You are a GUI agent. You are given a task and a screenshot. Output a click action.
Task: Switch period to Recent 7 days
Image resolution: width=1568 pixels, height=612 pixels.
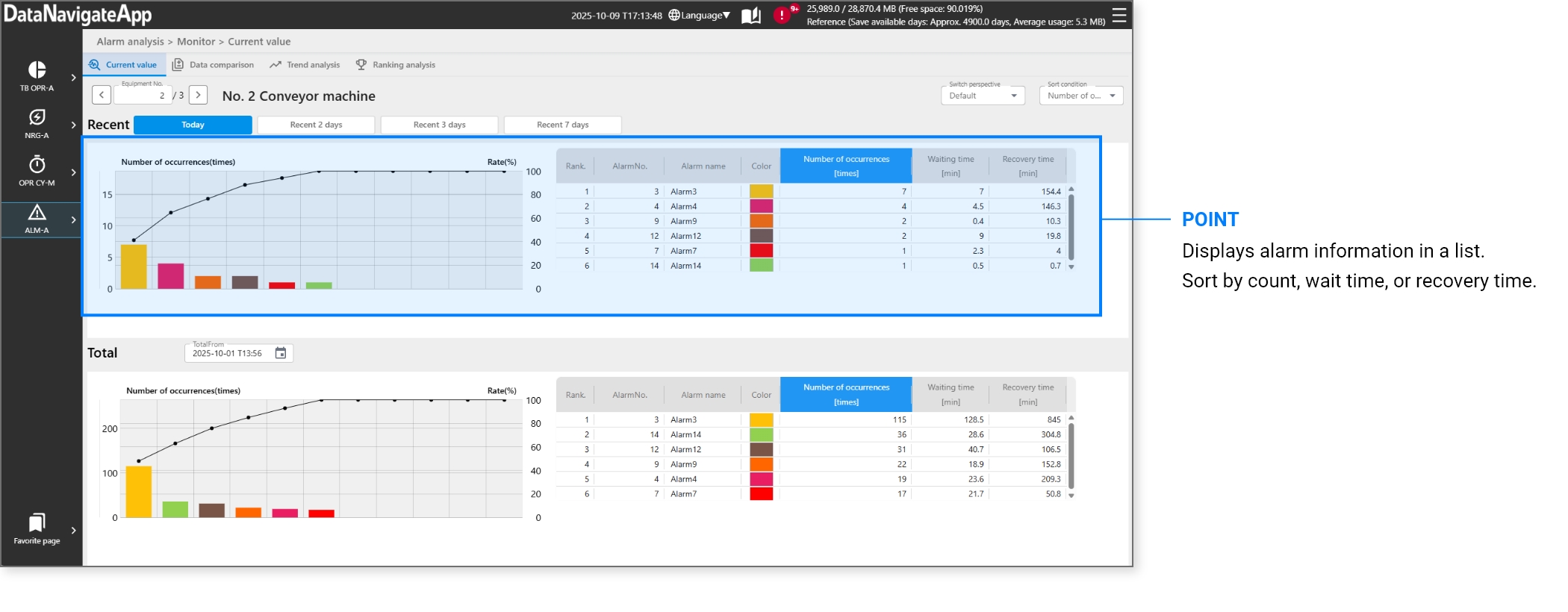pyautogui.click(x=562, y=125)
